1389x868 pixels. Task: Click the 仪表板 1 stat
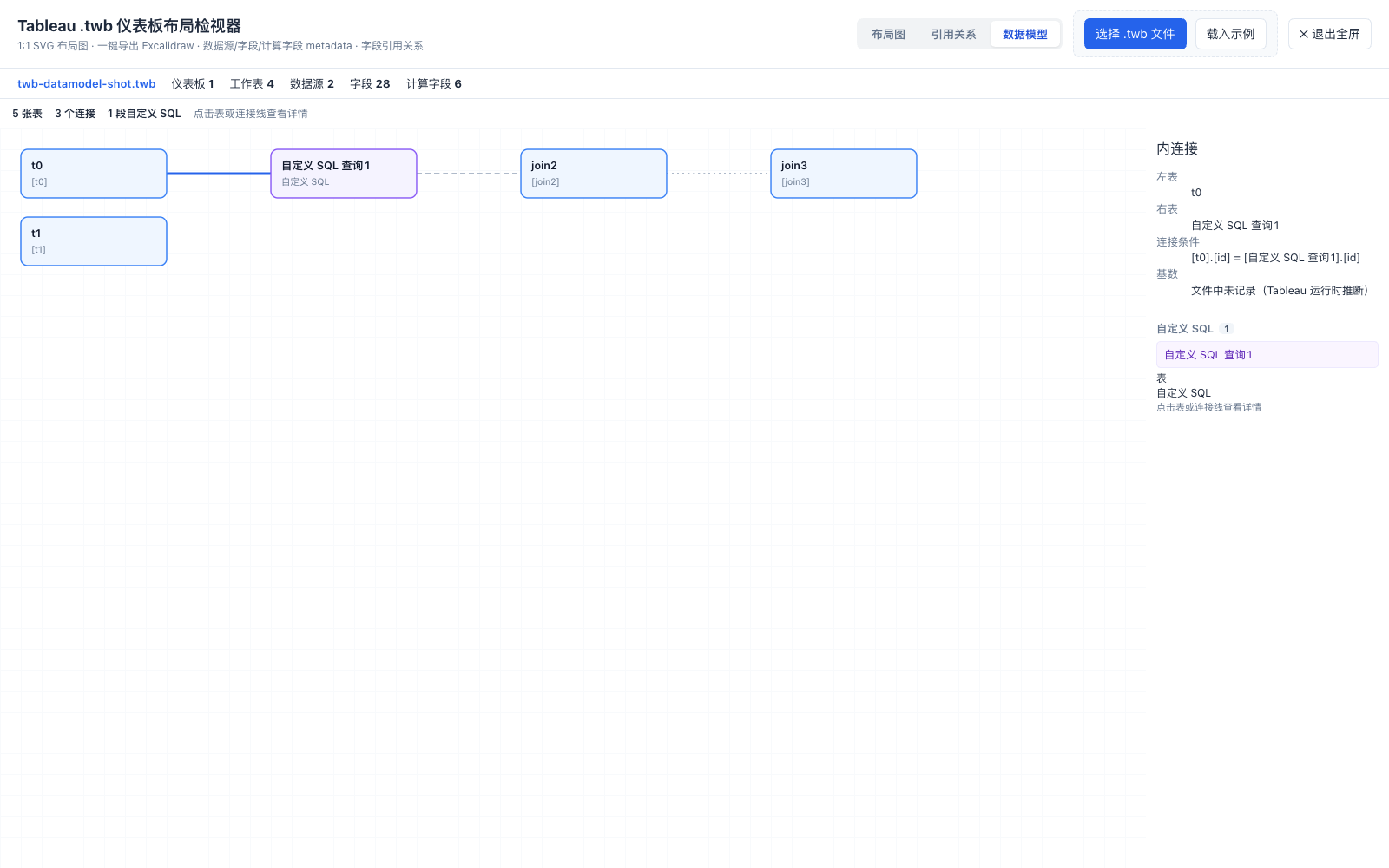pos(193,84)
